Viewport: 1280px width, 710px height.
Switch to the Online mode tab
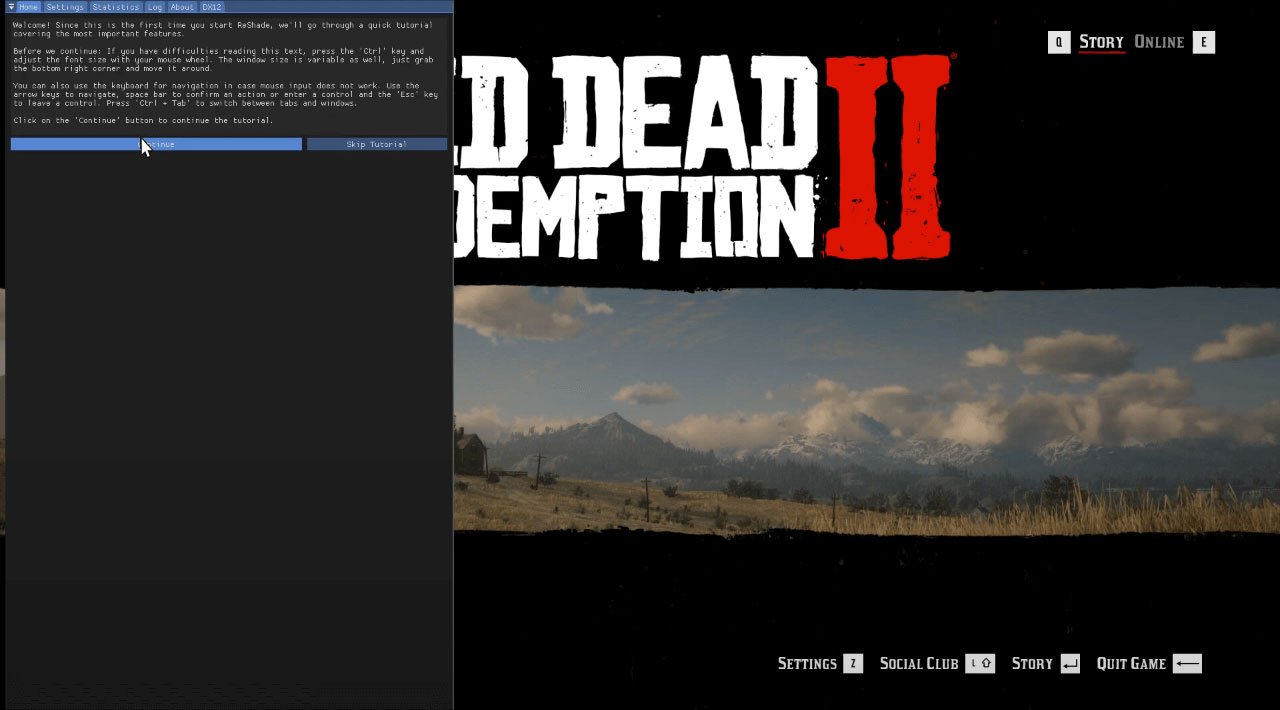1159,42
